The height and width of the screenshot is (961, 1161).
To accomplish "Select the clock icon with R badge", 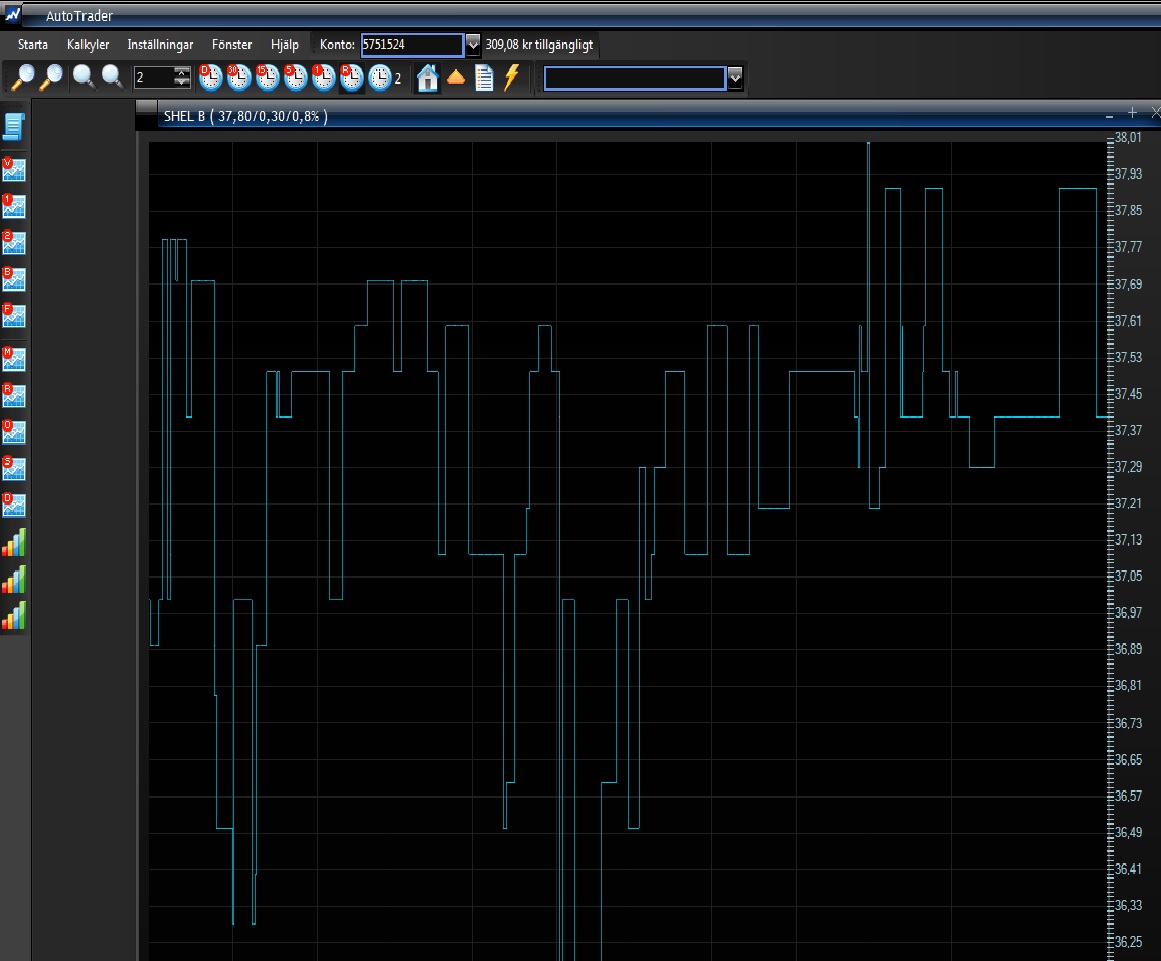I will [351, 78].
